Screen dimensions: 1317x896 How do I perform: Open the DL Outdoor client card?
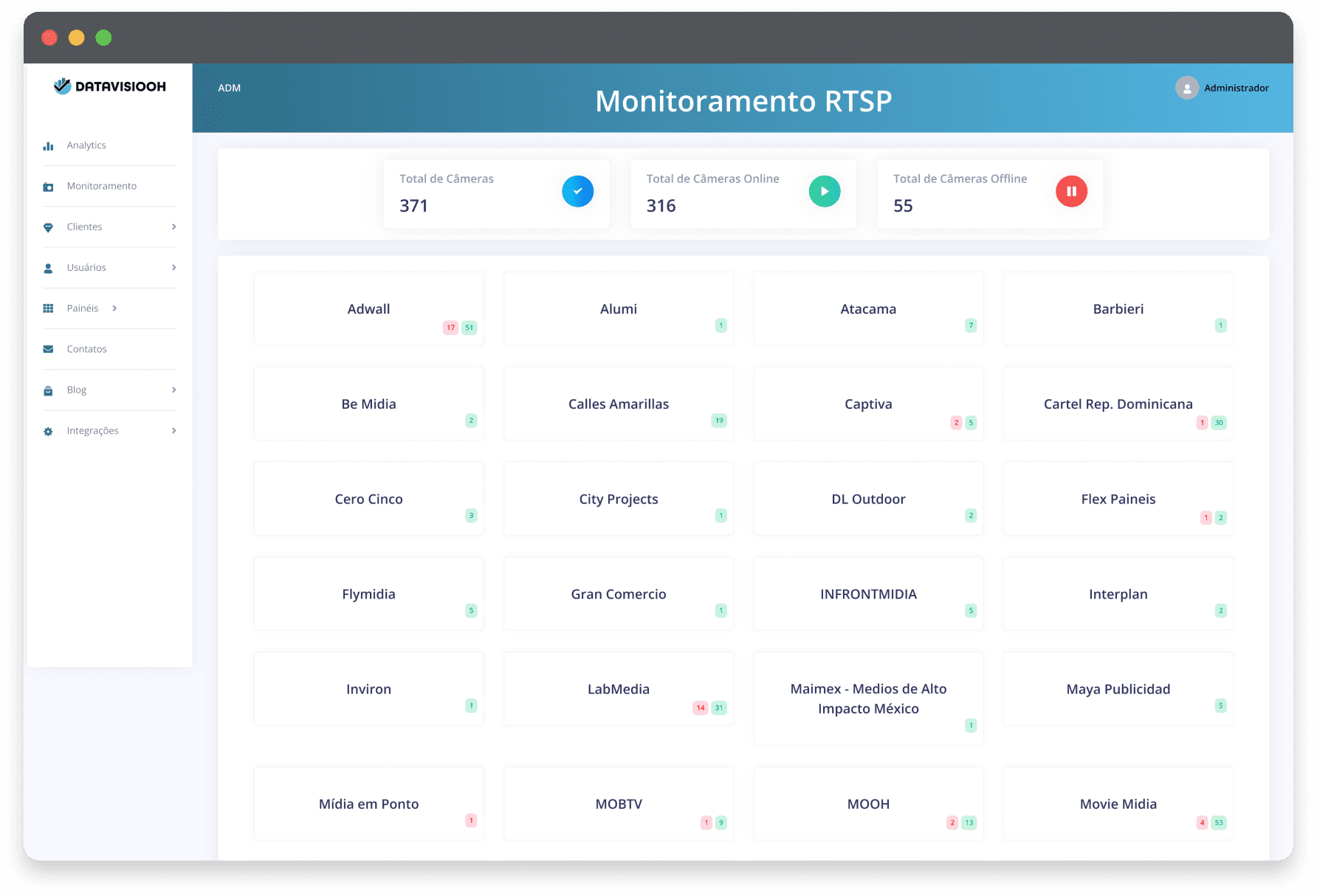tap(868, 499)
